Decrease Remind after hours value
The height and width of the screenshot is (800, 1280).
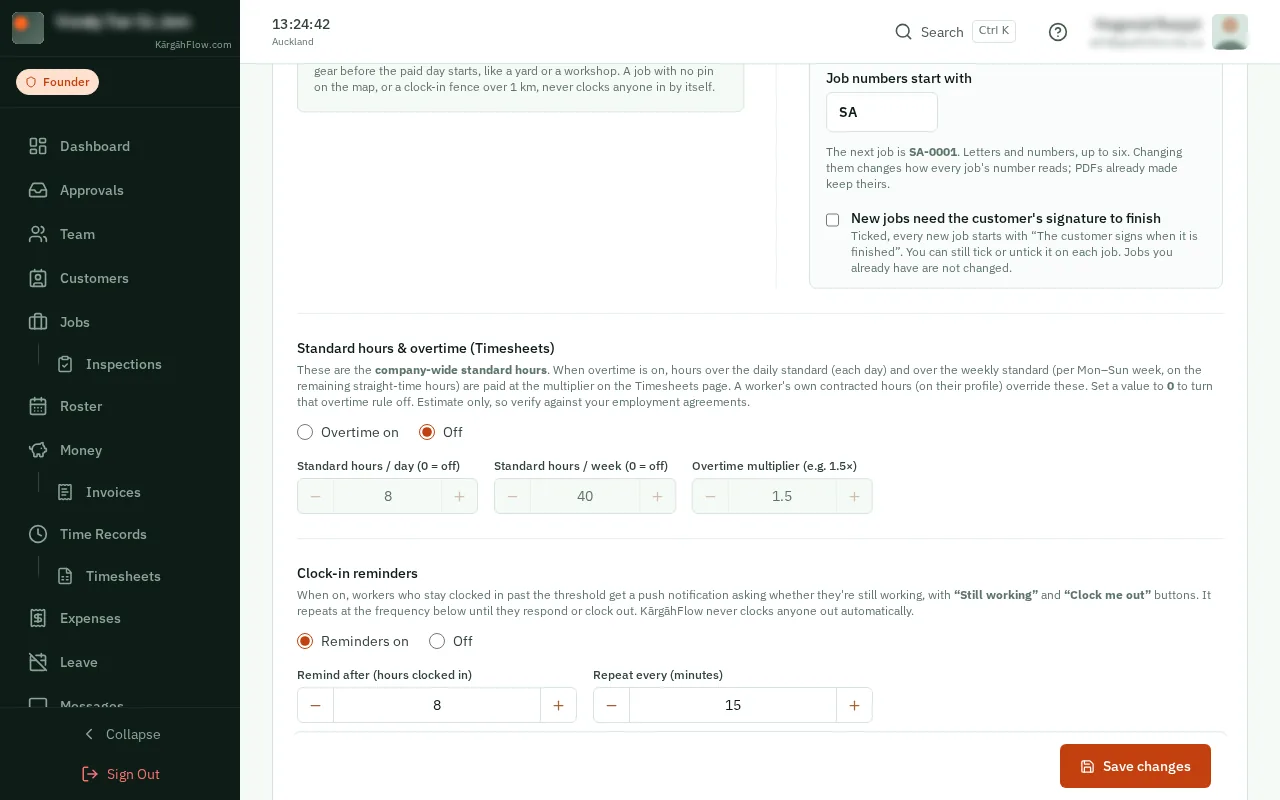click(315, 705)
